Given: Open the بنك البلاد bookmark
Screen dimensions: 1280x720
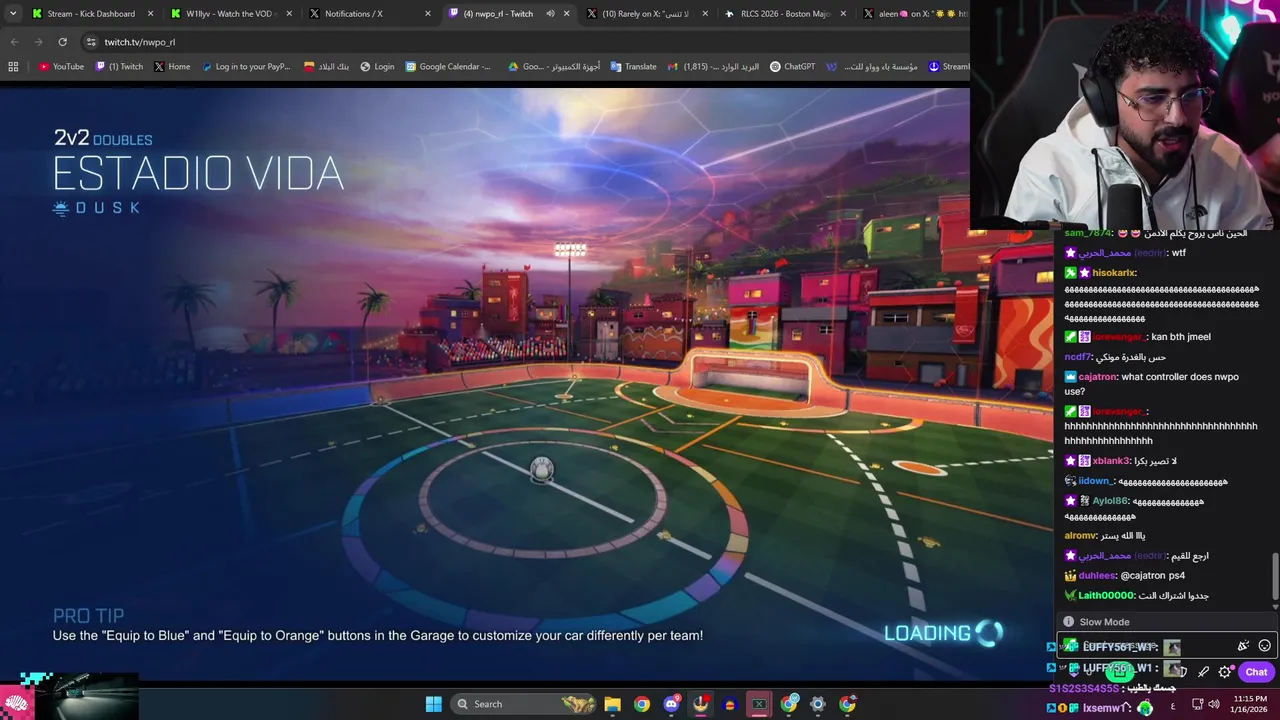Looking at the screenshot, I should click(x=326, y=67).
